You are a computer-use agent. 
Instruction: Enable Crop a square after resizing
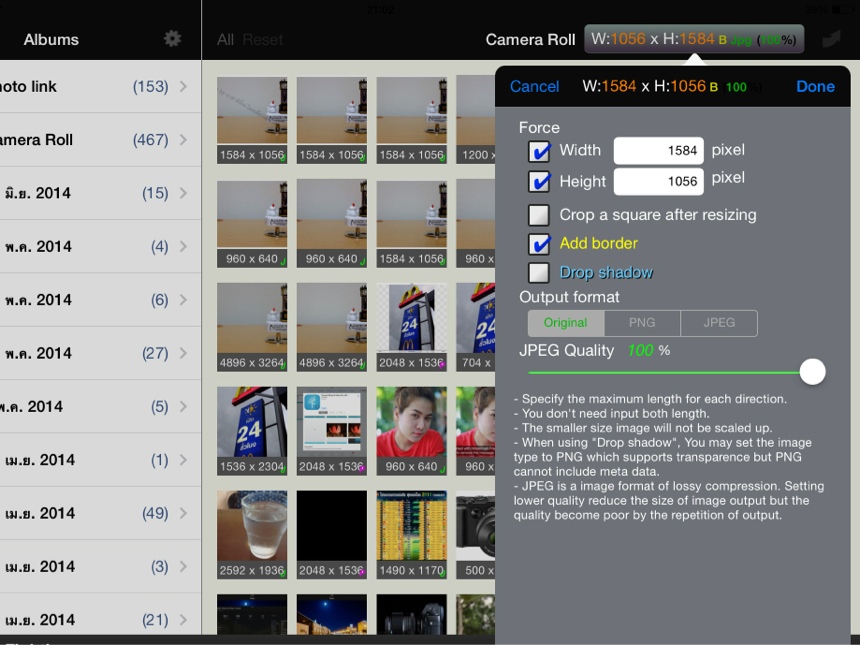pos(539,215)
